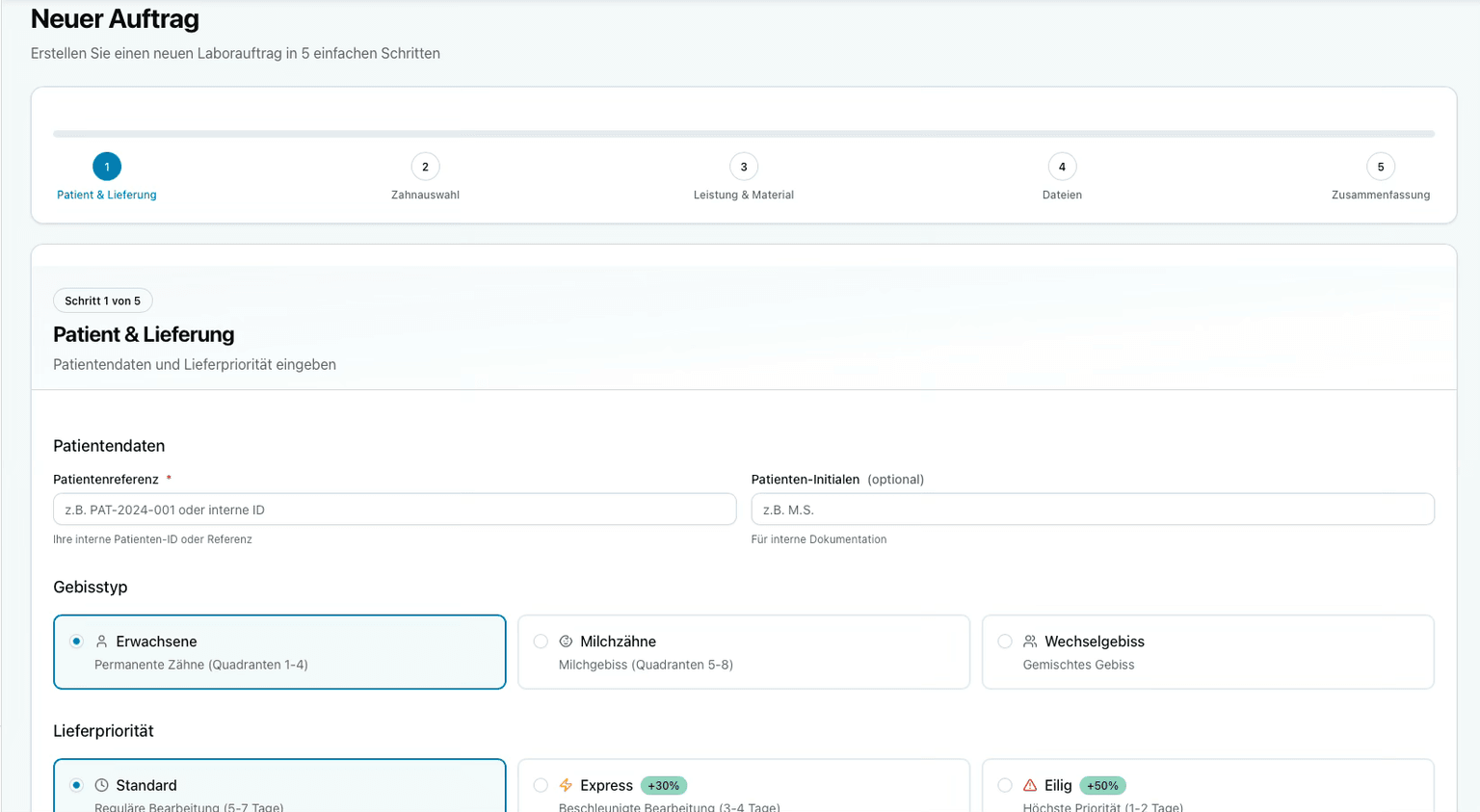Click the baby face icon beside Milchzähne
Viewport: 1480px width, 812px height.
point(566,642)
